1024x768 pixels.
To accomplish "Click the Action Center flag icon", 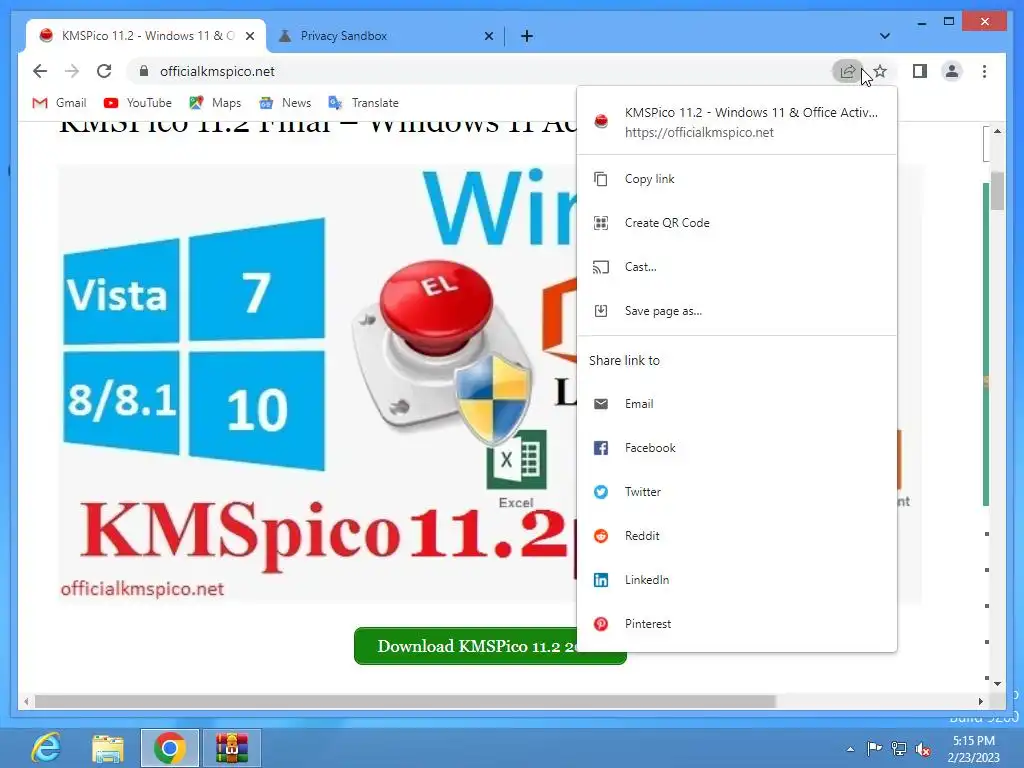I will point(874,748).
